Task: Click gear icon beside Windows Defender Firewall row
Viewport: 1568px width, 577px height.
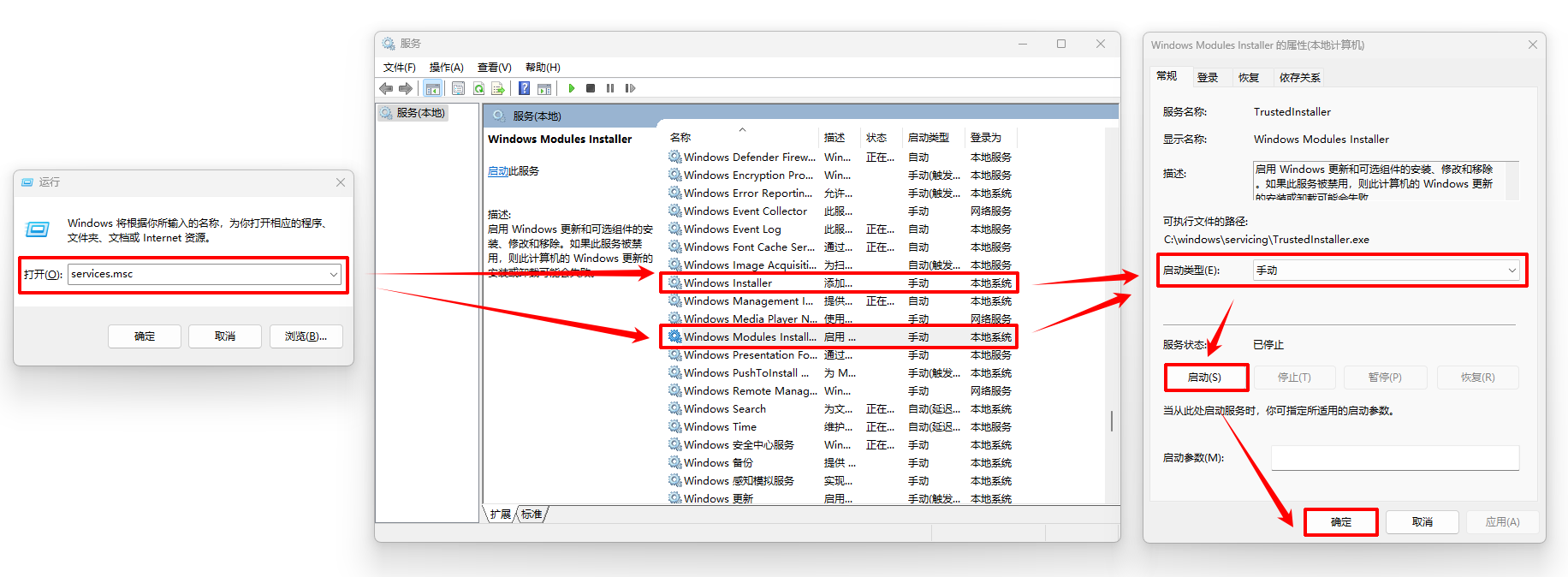Action: (x=675, y=157)
